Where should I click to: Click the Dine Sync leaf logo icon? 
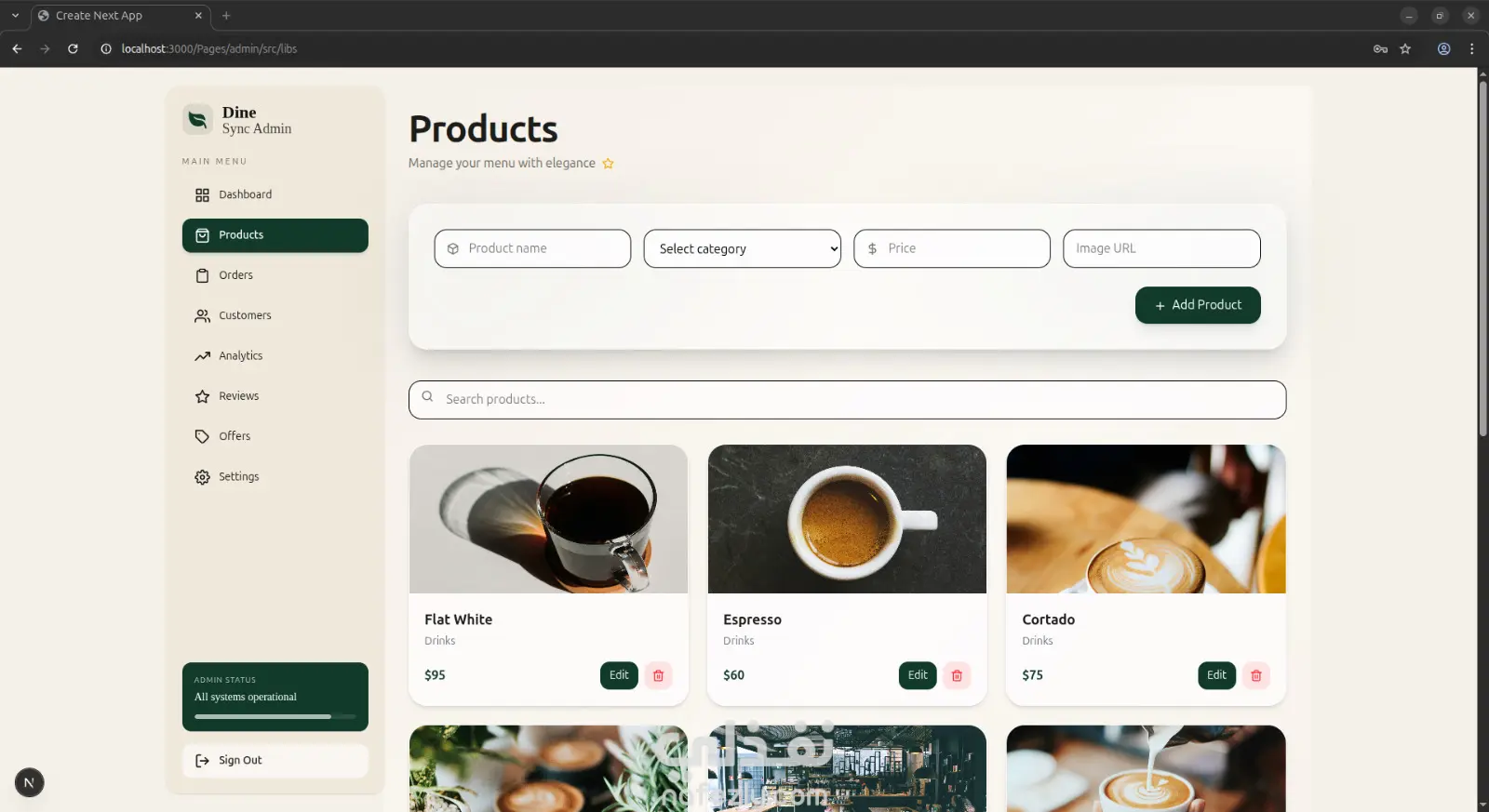pos(197,119)
